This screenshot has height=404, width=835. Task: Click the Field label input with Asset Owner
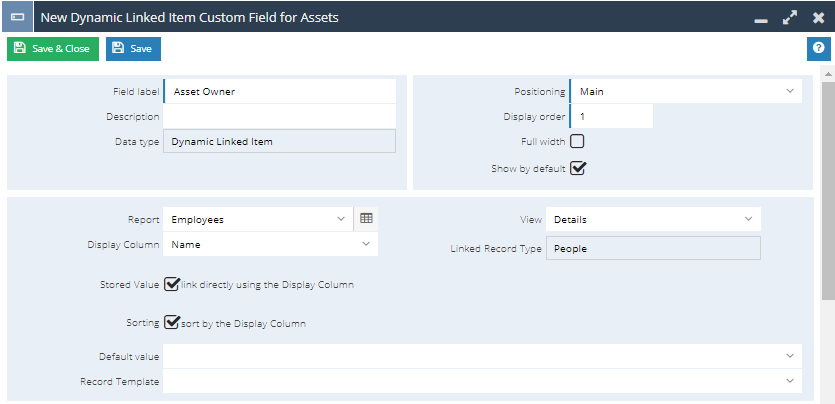click(x=280, y=91)
